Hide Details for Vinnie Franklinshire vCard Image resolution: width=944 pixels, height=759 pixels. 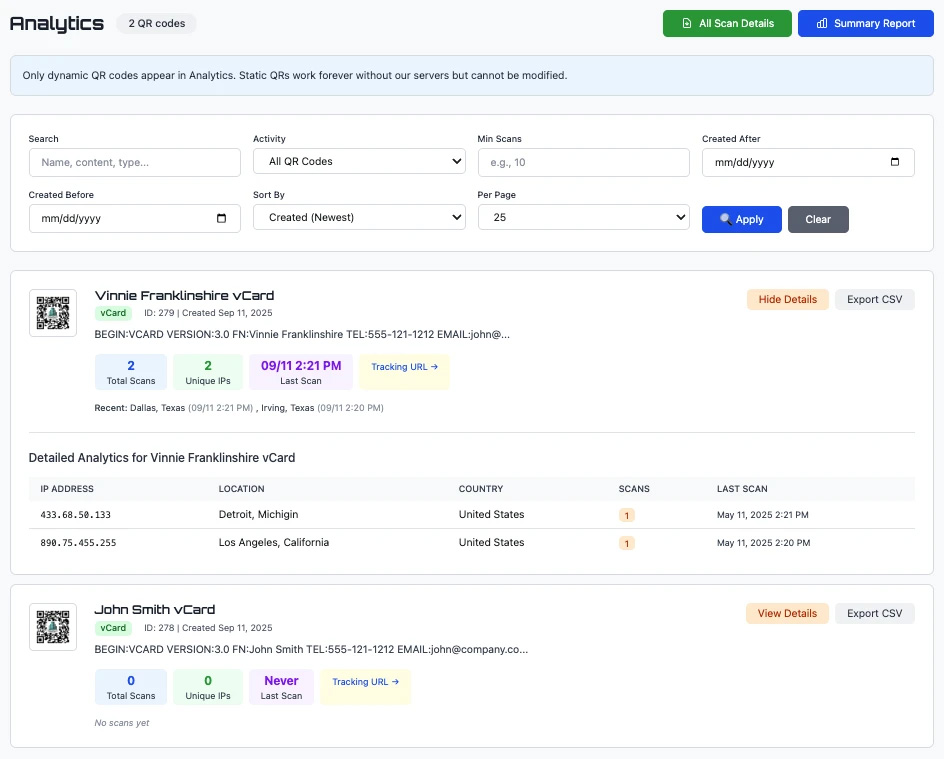pos(787,300)
